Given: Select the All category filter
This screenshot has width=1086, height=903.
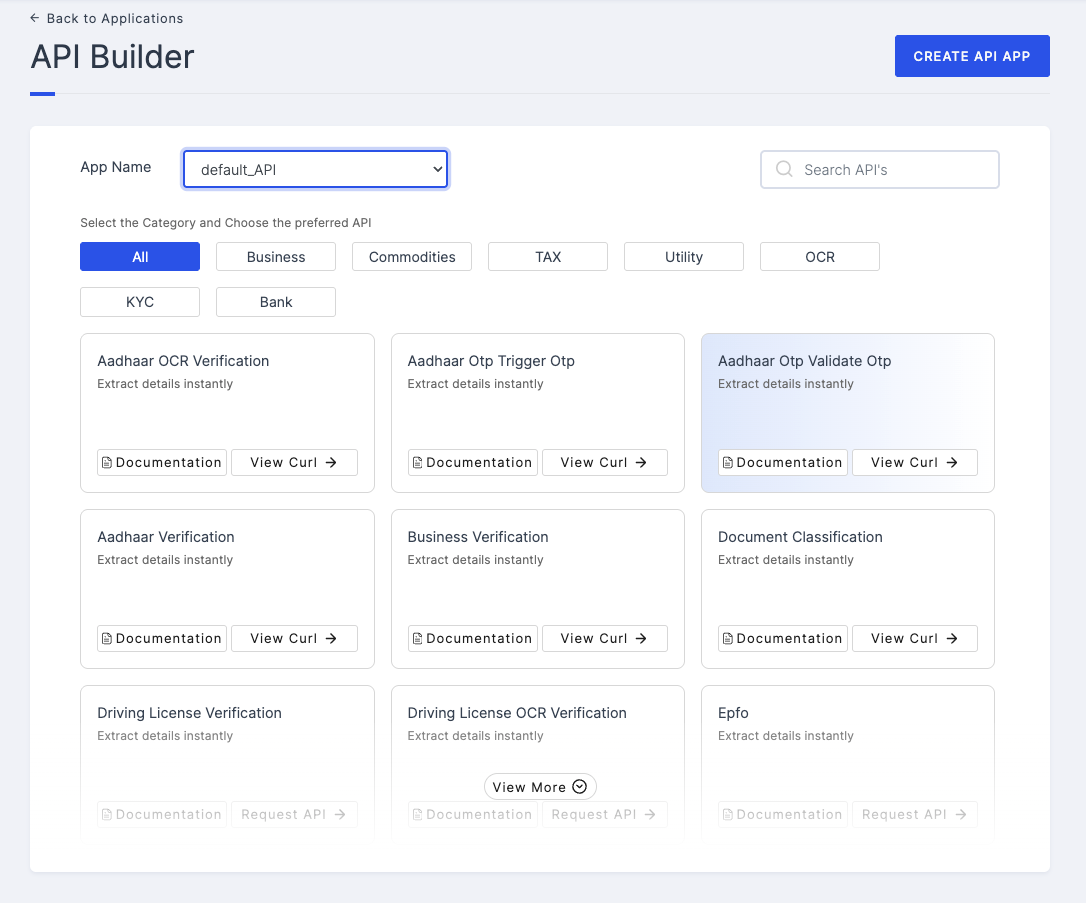Looking at the screenshot, I should (140, 257).
